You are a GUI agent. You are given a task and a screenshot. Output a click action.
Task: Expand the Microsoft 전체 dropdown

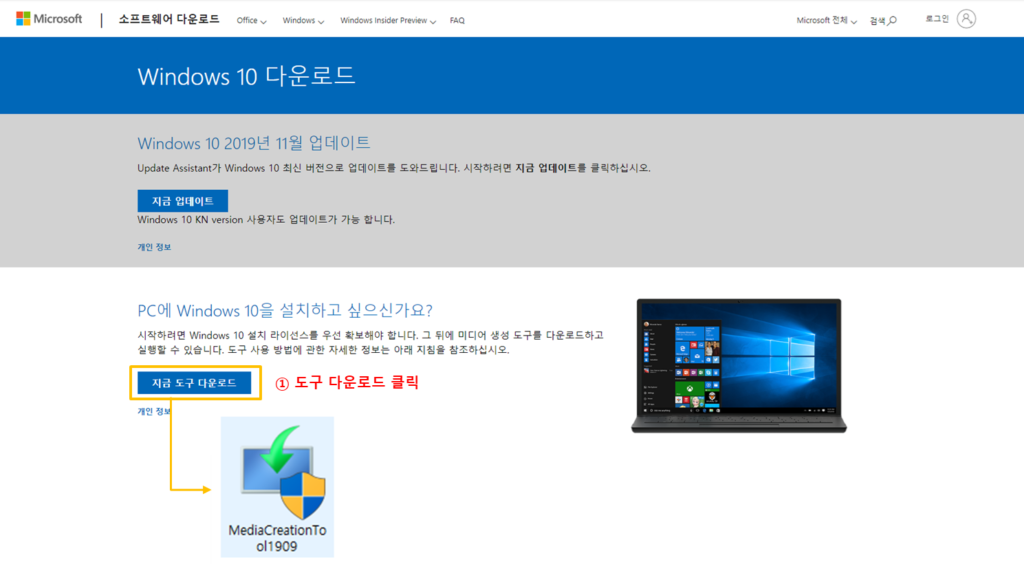(826, 21)
